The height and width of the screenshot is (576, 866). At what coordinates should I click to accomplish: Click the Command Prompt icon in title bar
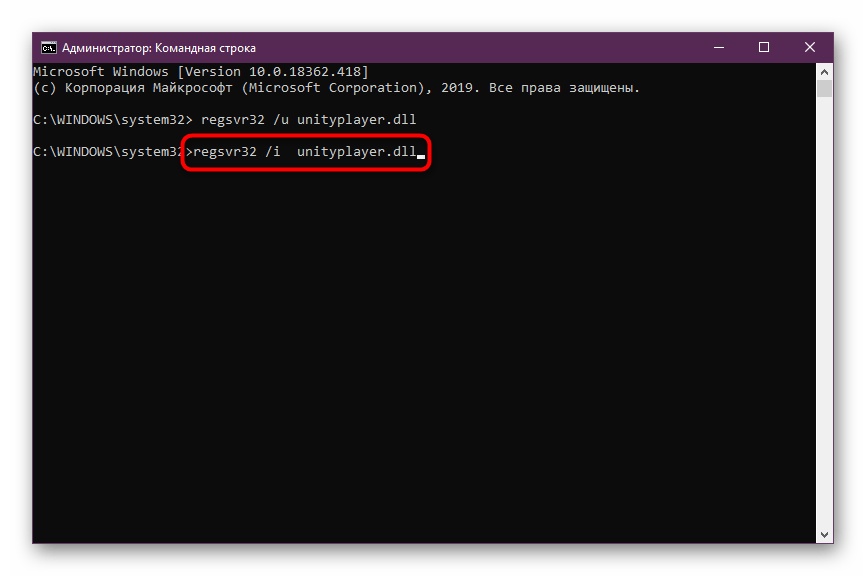(x=47, y=47)
